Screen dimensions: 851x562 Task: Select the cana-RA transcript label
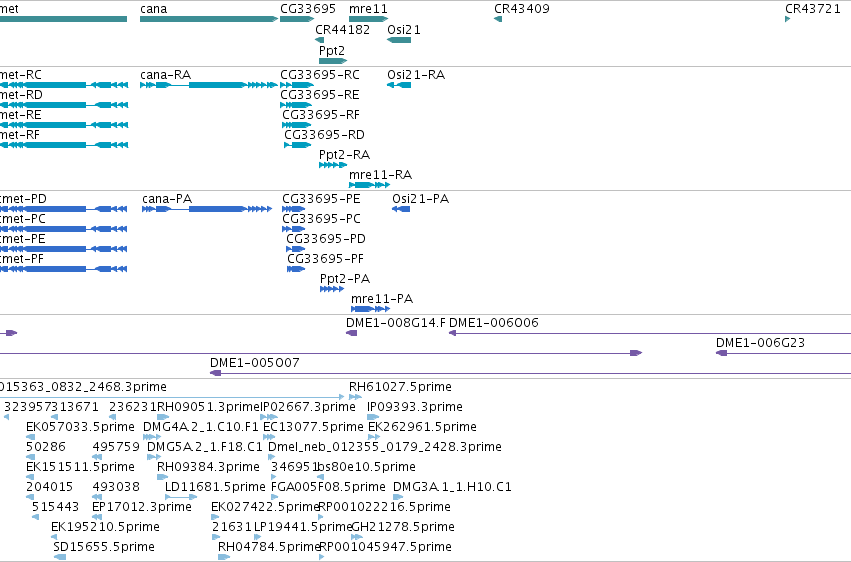pyautogui.click(x=166, y=75)
